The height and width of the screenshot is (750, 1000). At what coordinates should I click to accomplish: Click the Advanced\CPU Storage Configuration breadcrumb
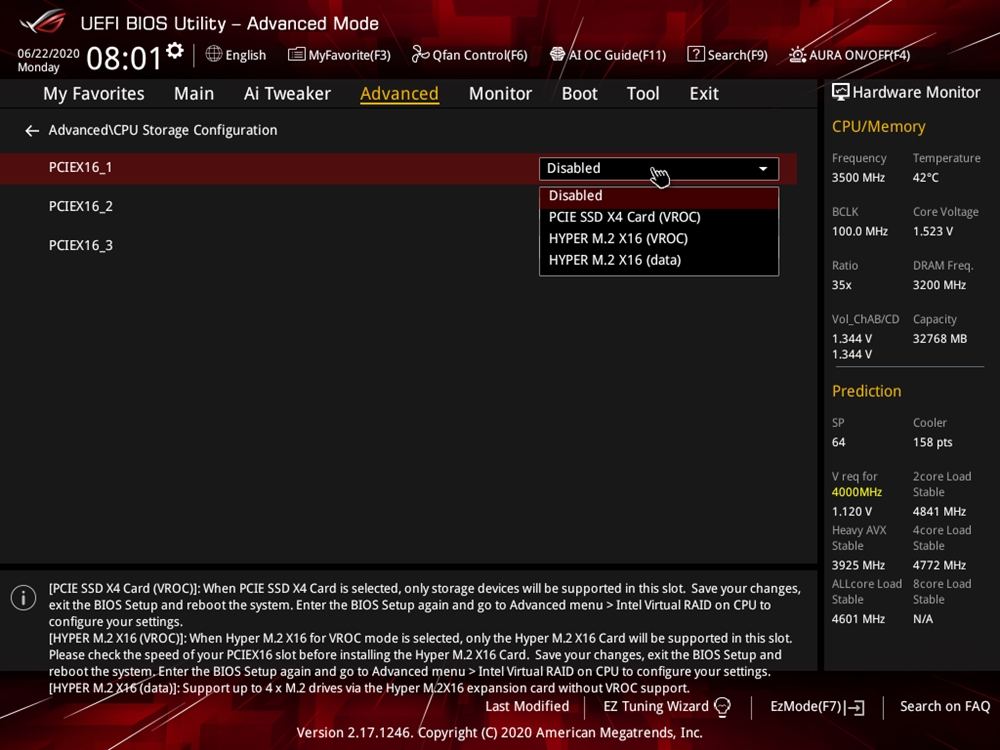pos(163,130)
